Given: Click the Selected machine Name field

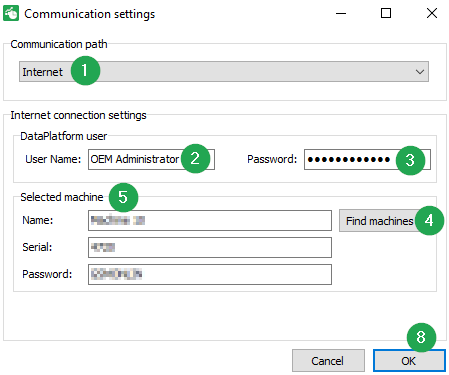Looking at the screenshot, I should (210, 220).
